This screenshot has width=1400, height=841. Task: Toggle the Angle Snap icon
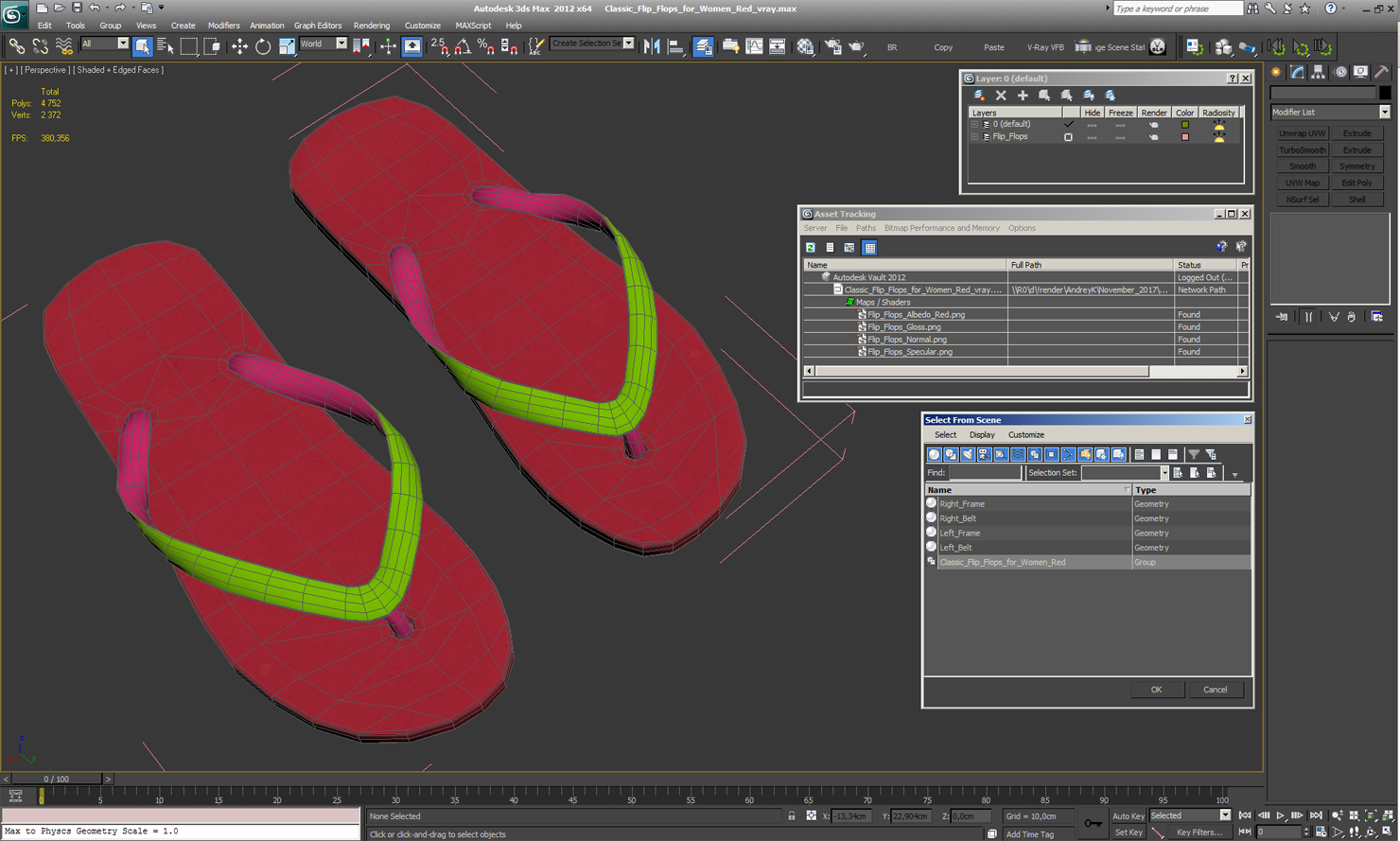[463, 45]
